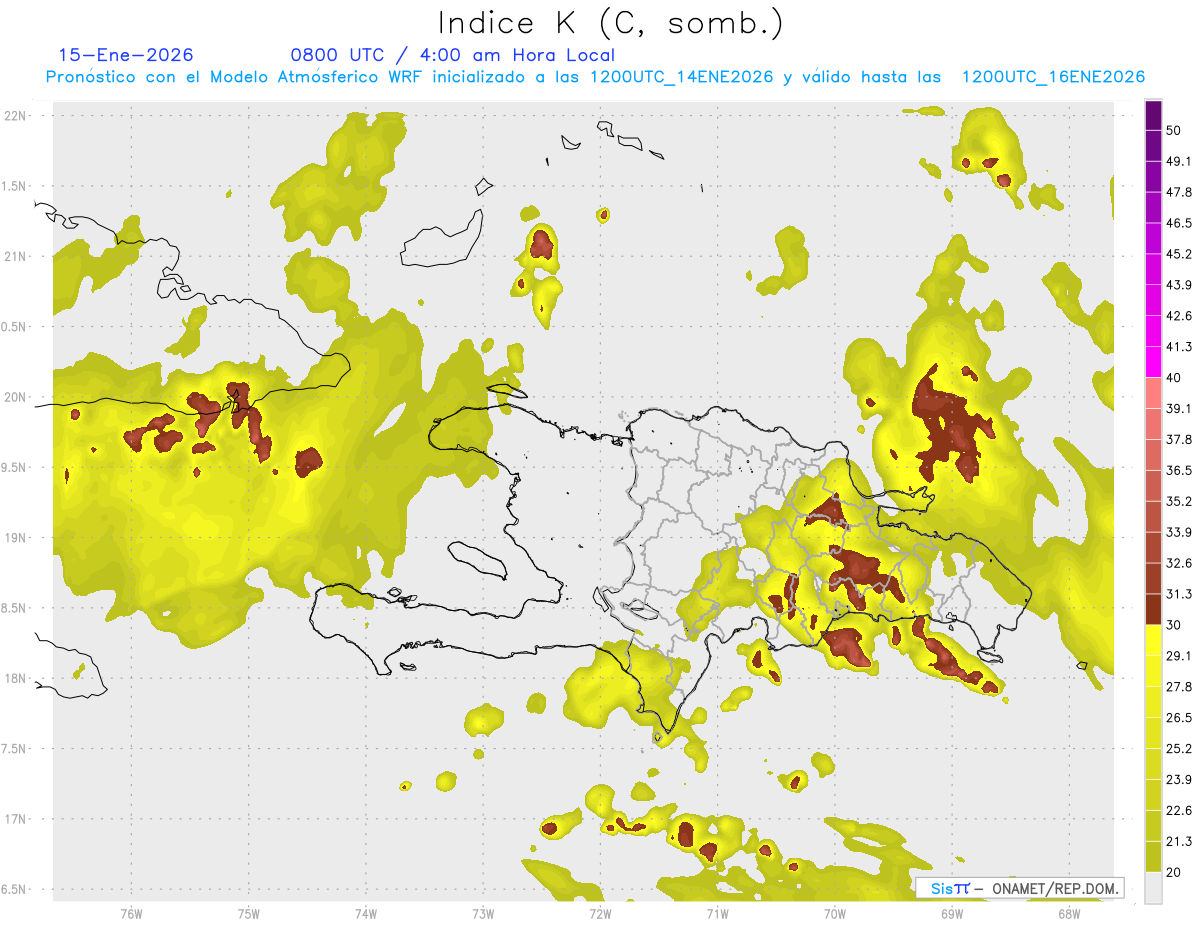This screenshot has height=927, width=1200.
Task: Click the 46.5 value on the color scale
Action: (x=1179, y=223)
